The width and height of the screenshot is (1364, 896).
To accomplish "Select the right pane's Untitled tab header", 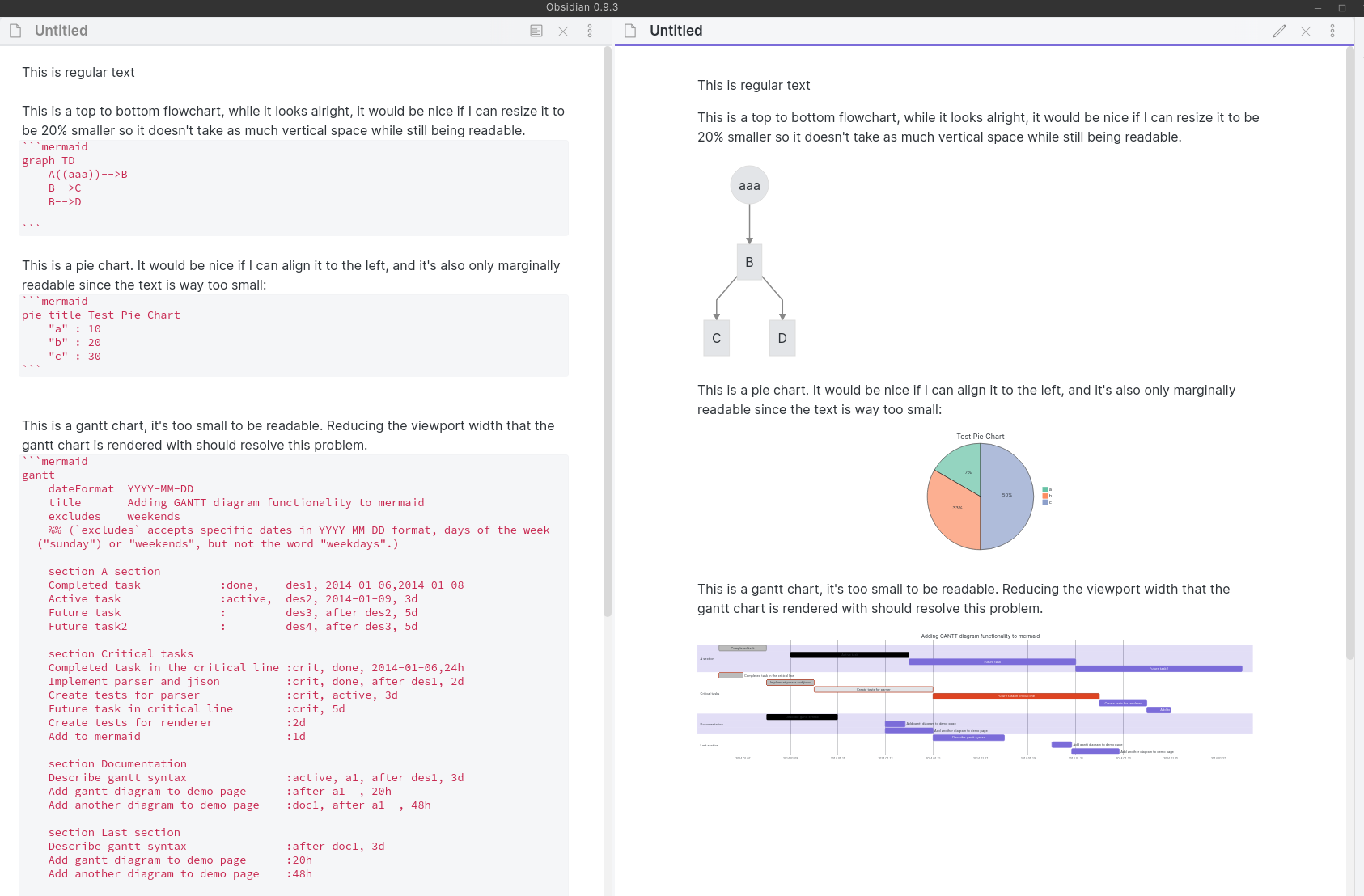I will [676, 30].
